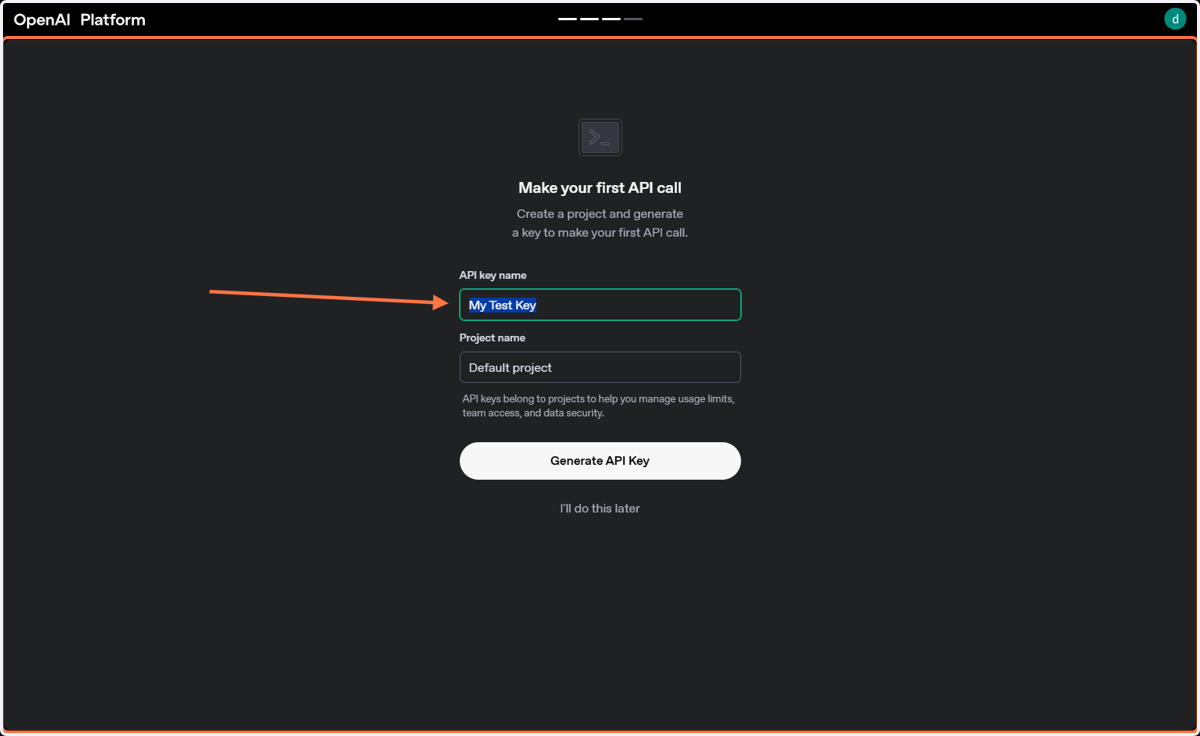Select the 'Project name' label
The width and height of the screenshot is (1200, 736).
pyautogui.click(x=492, y=338)
